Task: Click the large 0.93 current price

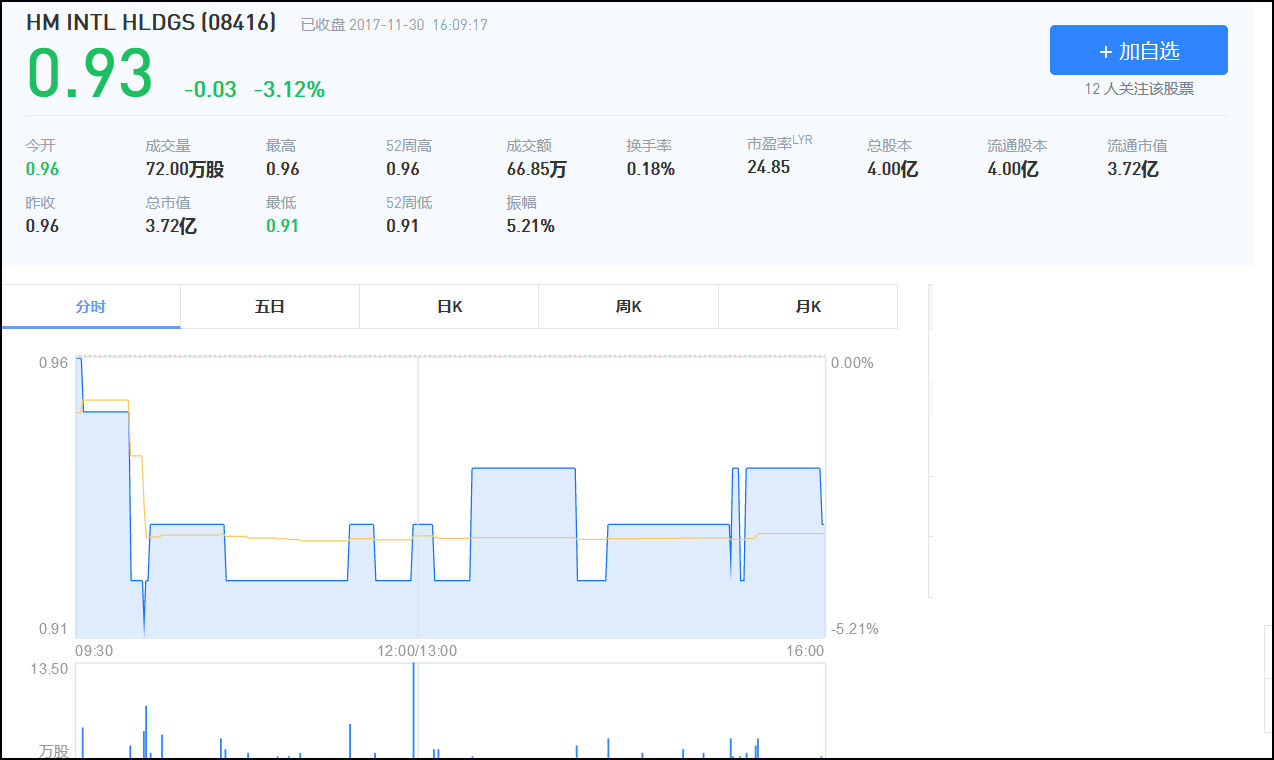Action: coord(90,74)
